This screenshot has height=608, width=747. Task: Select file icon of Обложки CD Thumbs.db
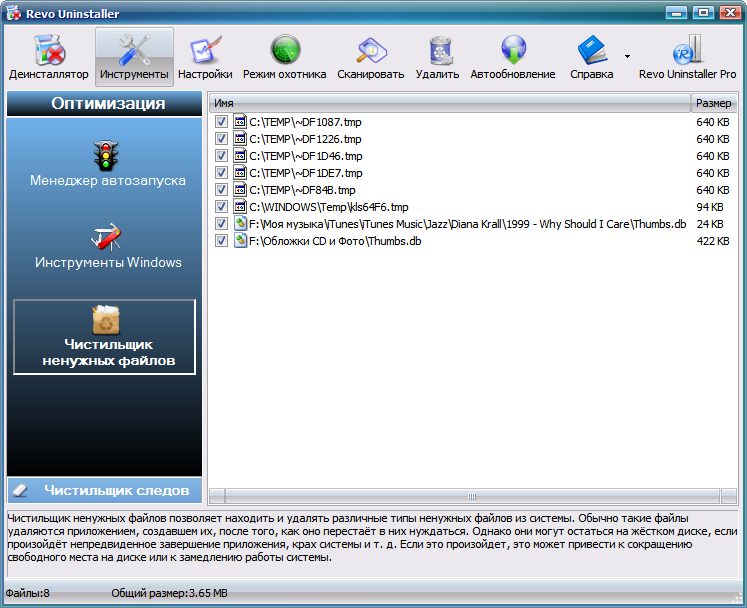pos(240,241)
